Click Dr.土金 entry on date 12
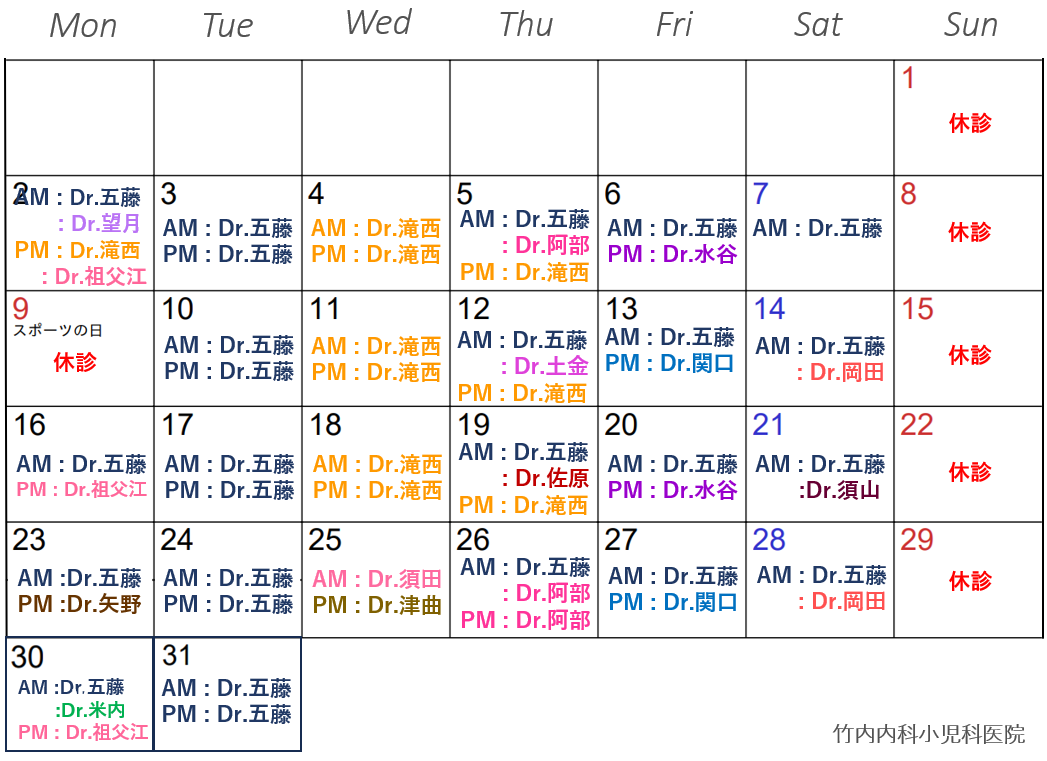 click(545, 366)
